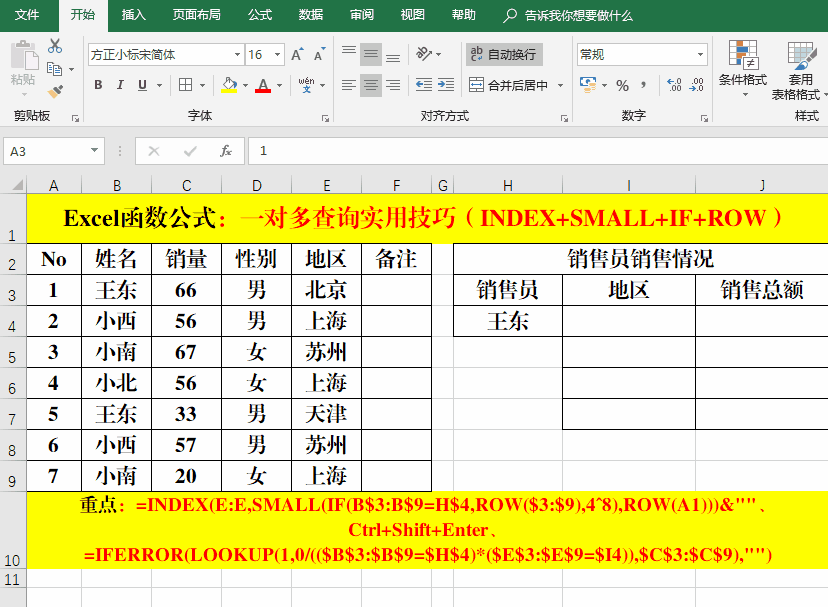This screenshot has width=828, height=607.
Task: Switch to the 公式 (Formulas) tab
Action: point(260,15)
